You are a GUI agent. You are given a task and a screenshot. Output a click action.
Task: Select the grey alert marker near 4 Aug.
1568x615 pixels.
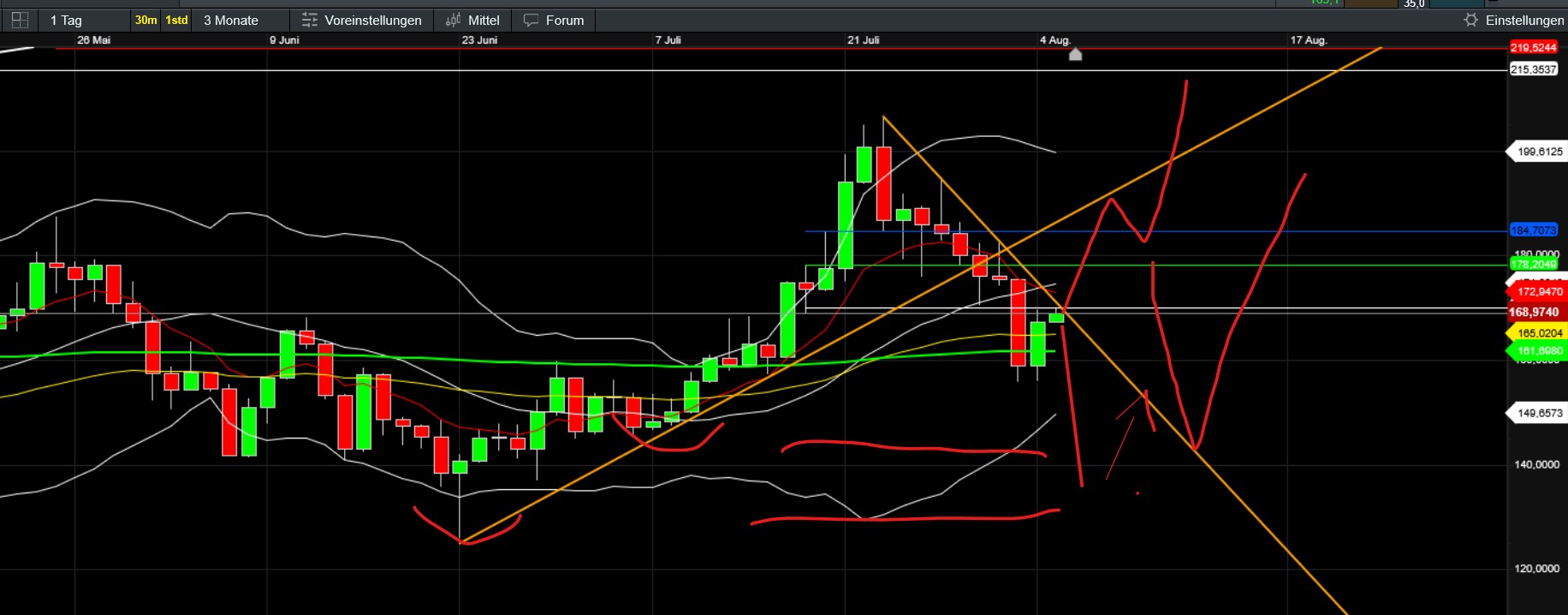coord(1076,54)
